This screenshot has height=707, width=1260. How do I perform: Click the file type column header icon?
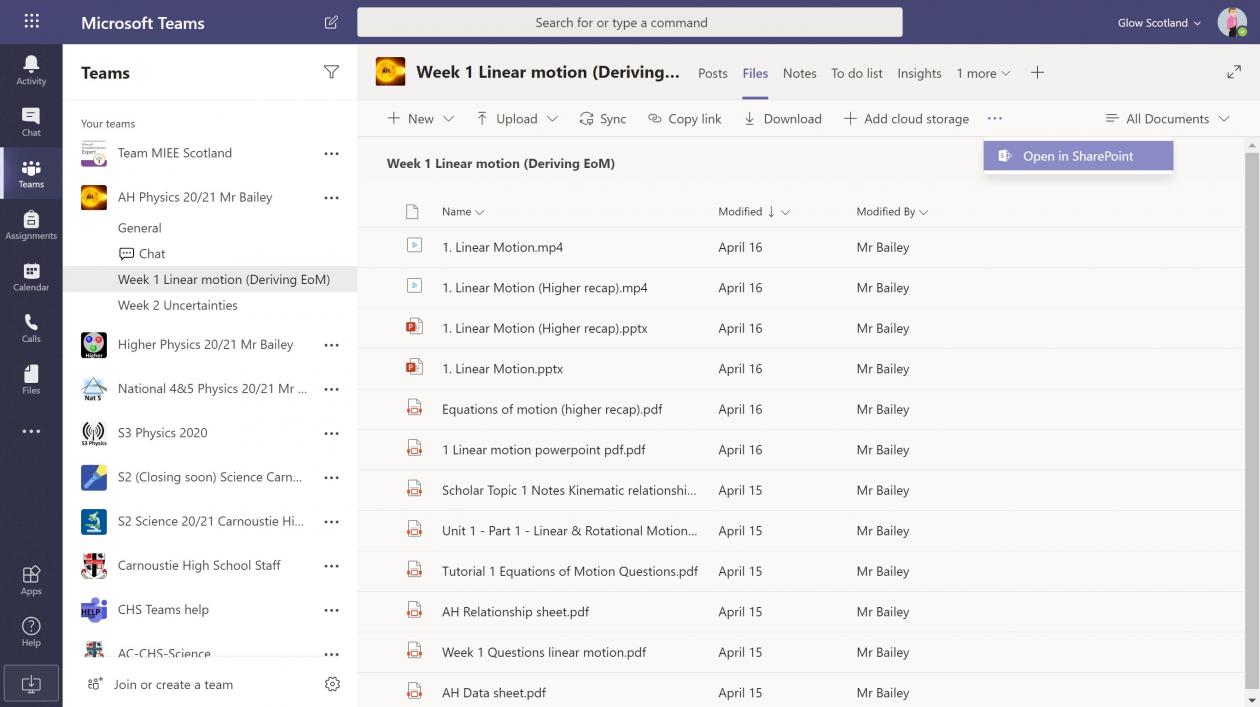(x=411, y=212)
